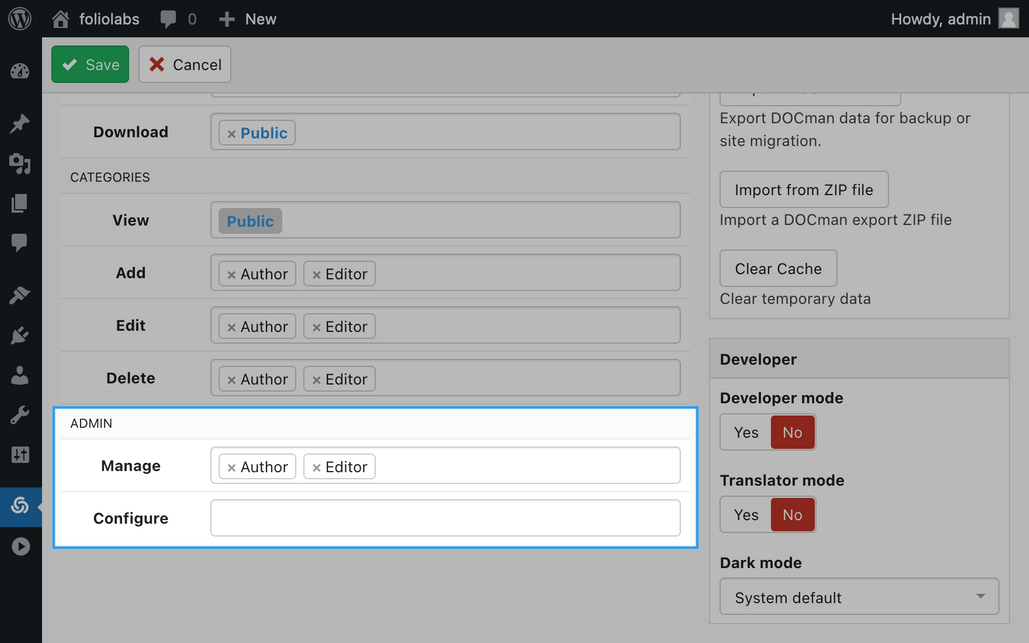Set Translator mode to No
The image size is (1029, 643).
tap(793, 515)
